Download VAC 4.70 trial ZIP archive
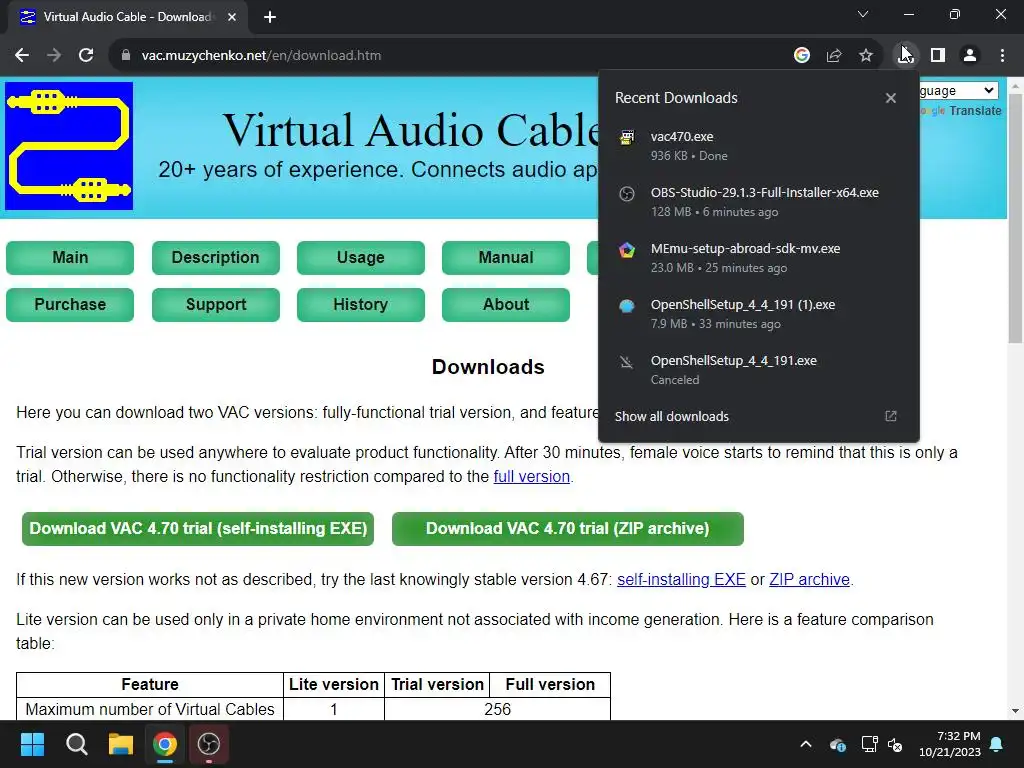Viewport: 1024px width, 768px height. (x=568, y=529)
